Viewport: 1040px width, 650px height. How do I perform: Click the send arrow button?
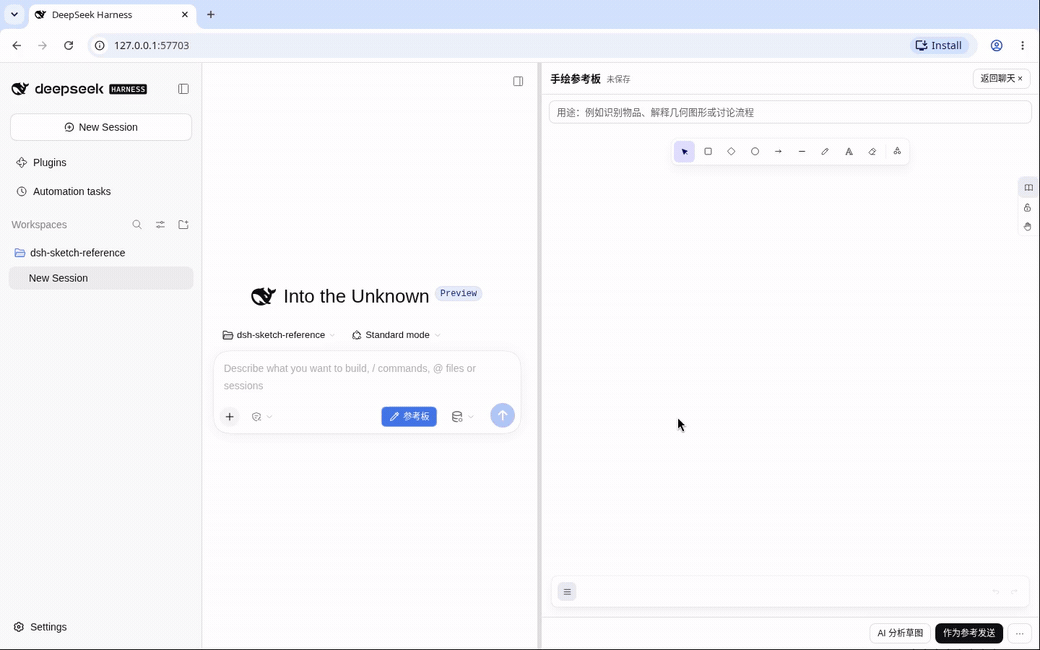click(x=503, y=416)
